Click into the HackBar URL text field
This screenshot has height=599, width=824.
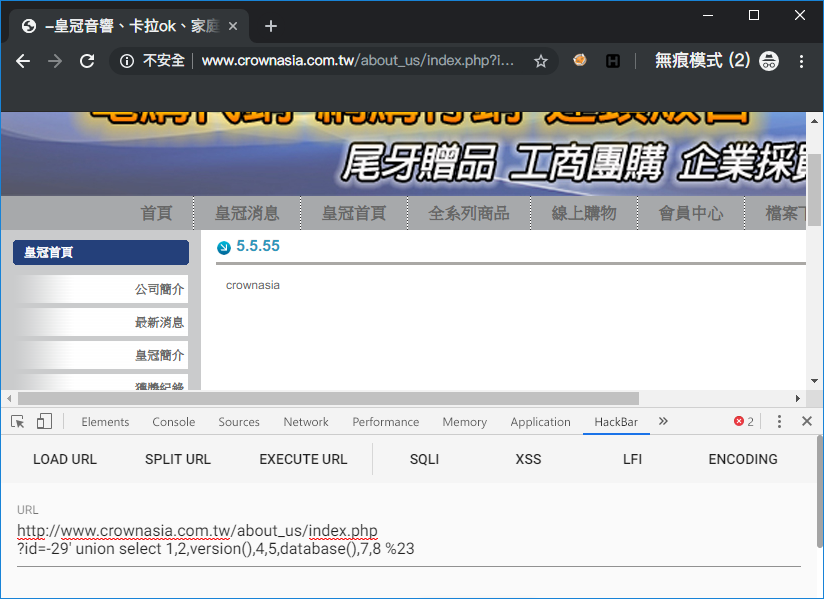click(x=409, y=540)
